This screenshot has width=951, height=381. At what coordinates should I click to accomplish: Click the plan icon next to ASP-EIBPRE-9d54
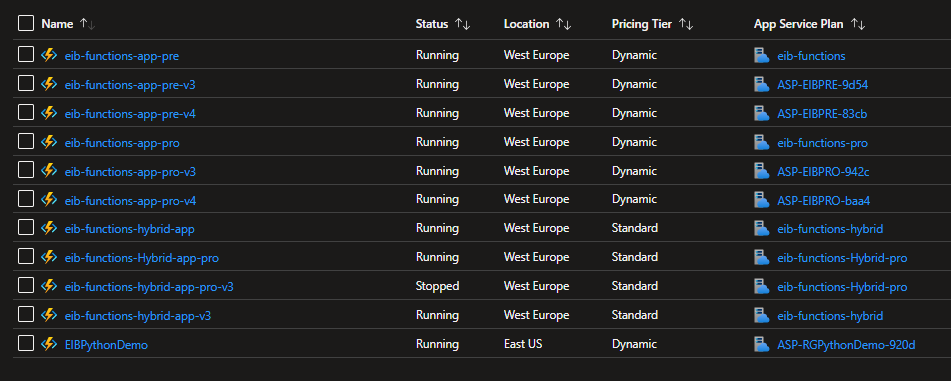click(x=762, y=84)
